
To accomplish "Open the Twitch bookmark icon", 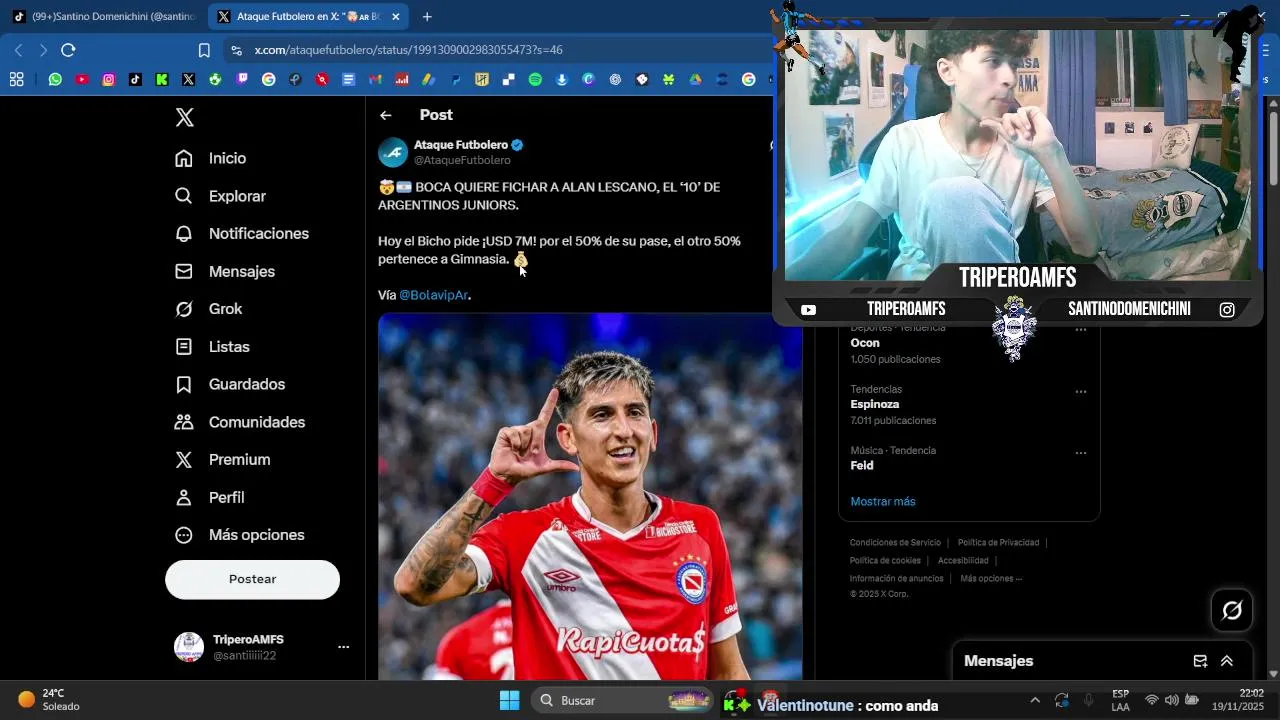I will pyautogui.click(x=242, y=79).
